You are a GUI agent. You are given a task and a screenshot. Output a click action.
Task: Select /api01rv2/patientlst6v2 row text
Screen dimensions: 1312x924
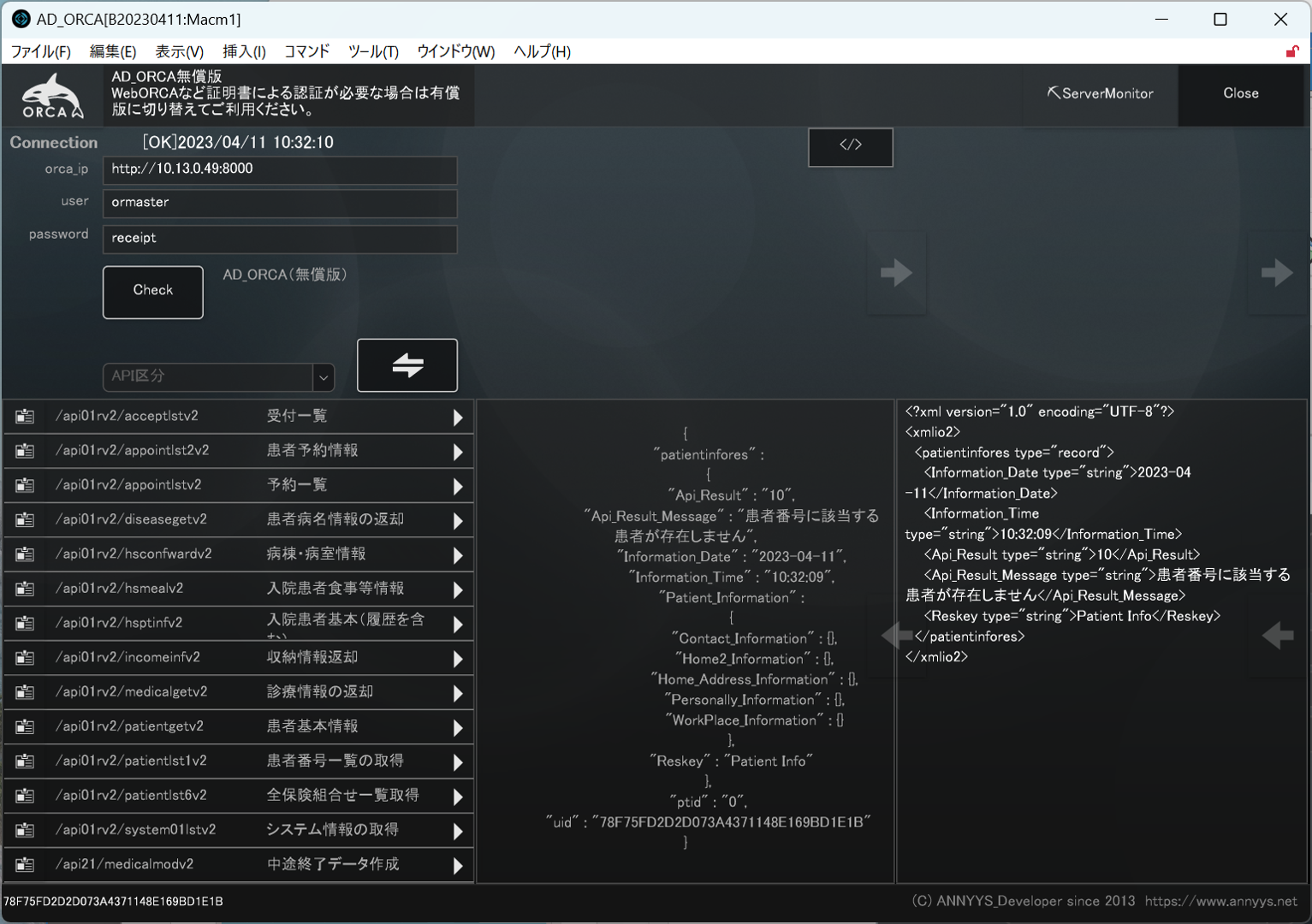click(131, 795)
